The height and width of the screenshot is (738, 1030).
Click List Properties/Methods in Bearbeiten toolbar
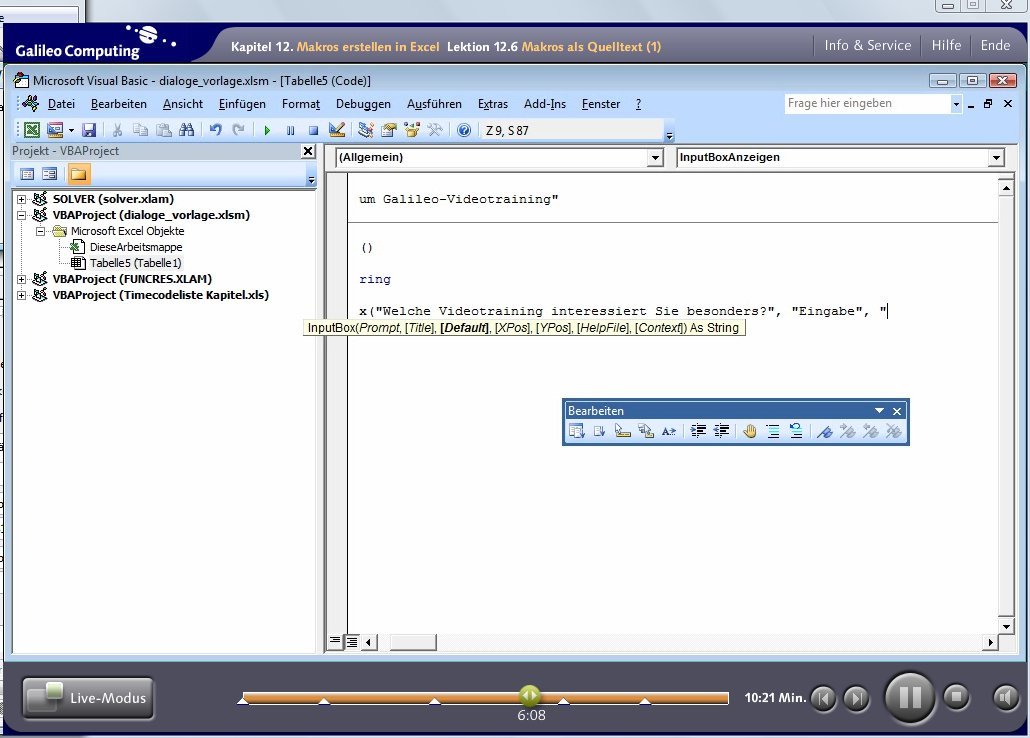pos(576,431)
